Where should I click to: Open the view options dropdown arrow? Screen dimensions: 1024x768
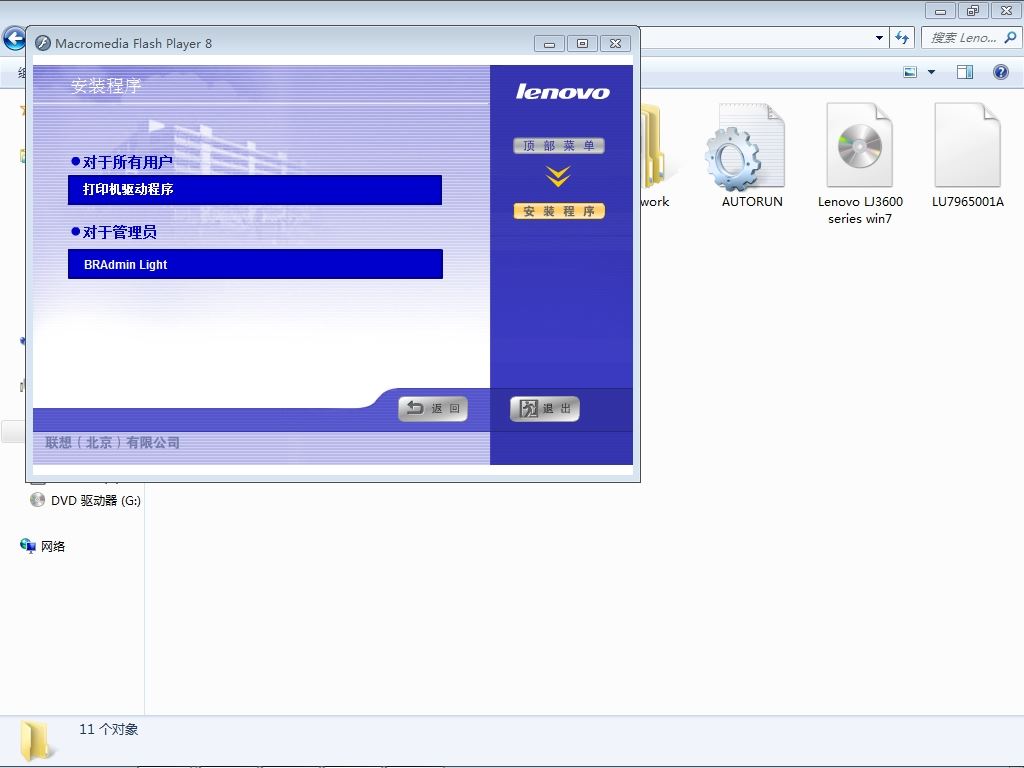931,72
